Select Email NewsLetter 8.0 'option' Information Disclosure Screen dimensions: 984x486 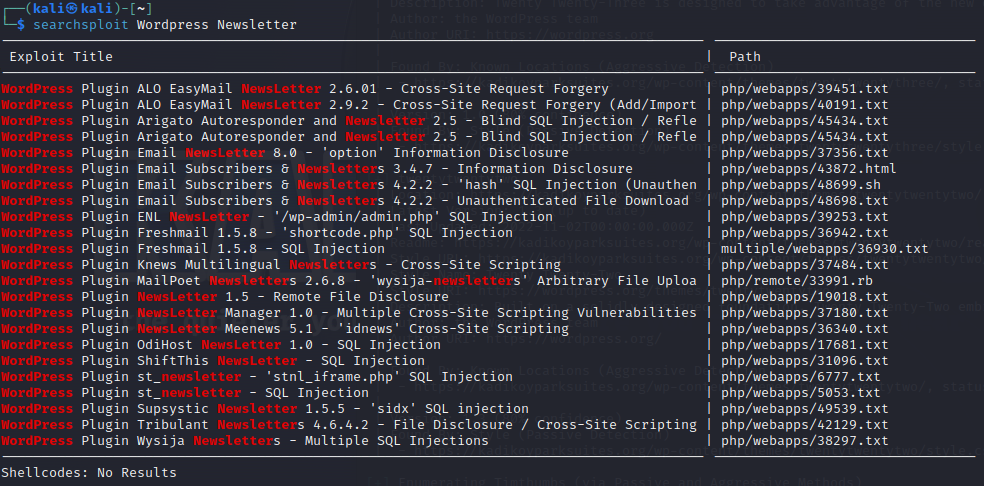pos(285,153)
